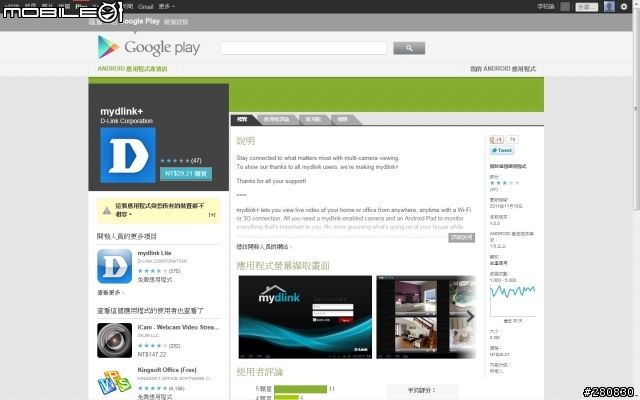The image size is (640, 400).
Task: Open D-Link Corporation developer link
Action: [x=127, y=121]
